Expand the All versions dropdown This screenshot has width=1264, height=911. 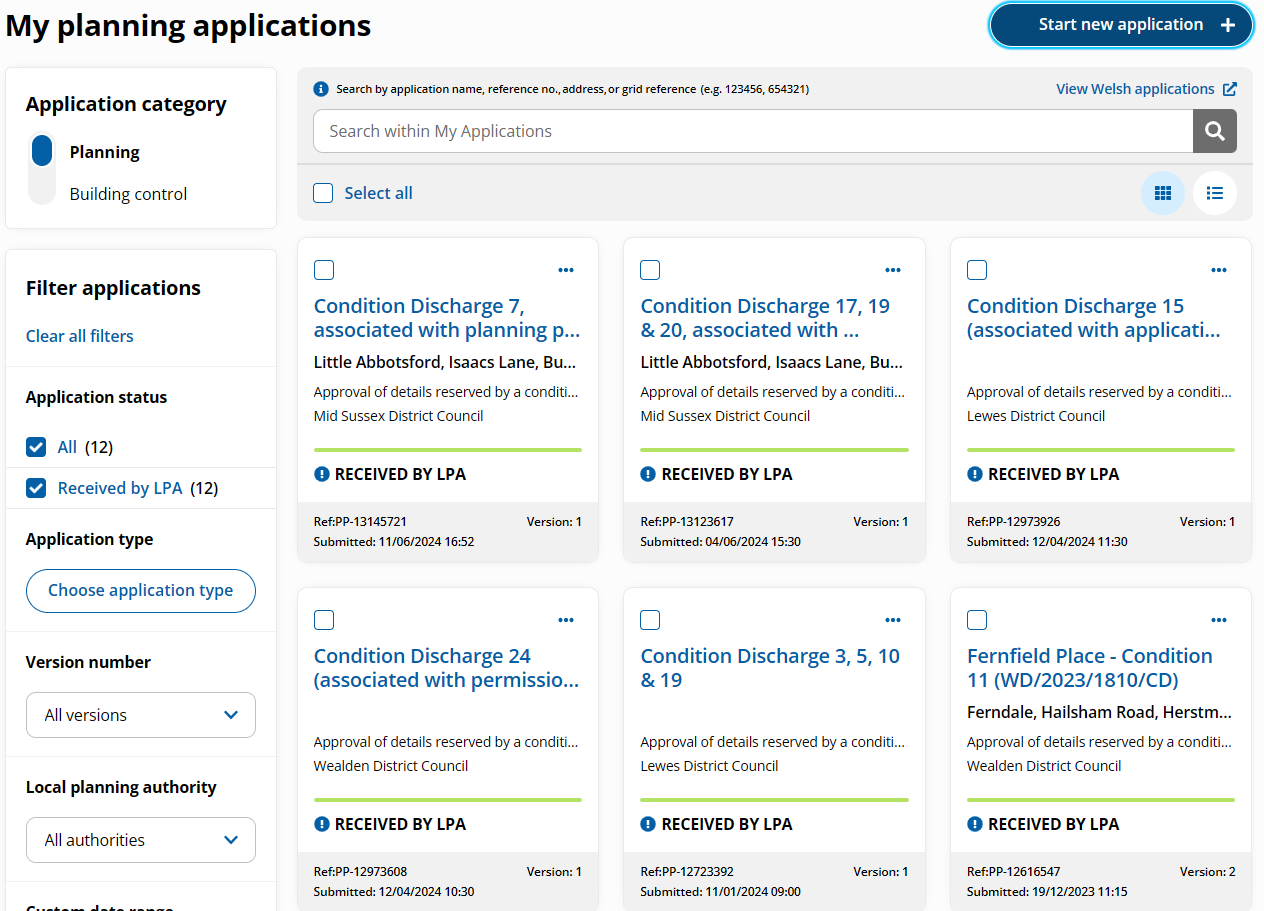click(x=141, y=715)
